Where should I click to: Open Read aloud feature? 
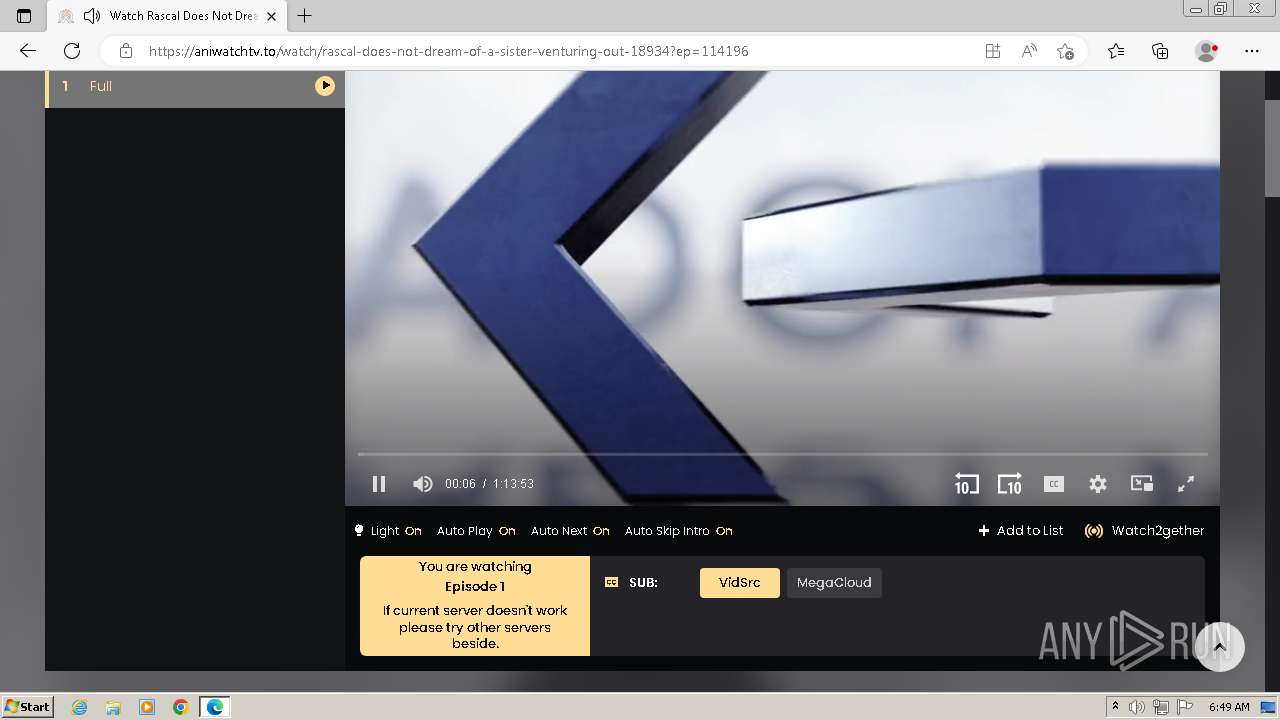tap(1029, 51)
